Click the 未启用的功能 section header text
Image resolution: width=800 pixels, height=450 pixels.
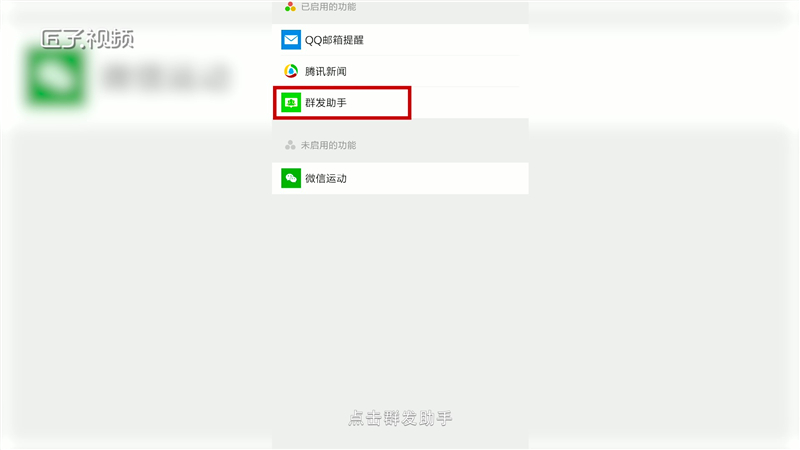point(328,145)
